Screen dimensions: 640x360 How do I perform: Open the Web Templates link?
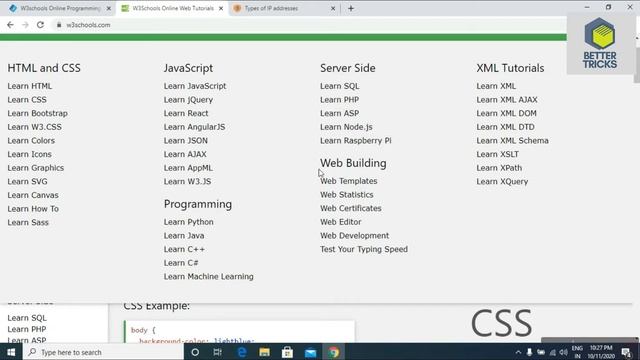tap(349, 181)
